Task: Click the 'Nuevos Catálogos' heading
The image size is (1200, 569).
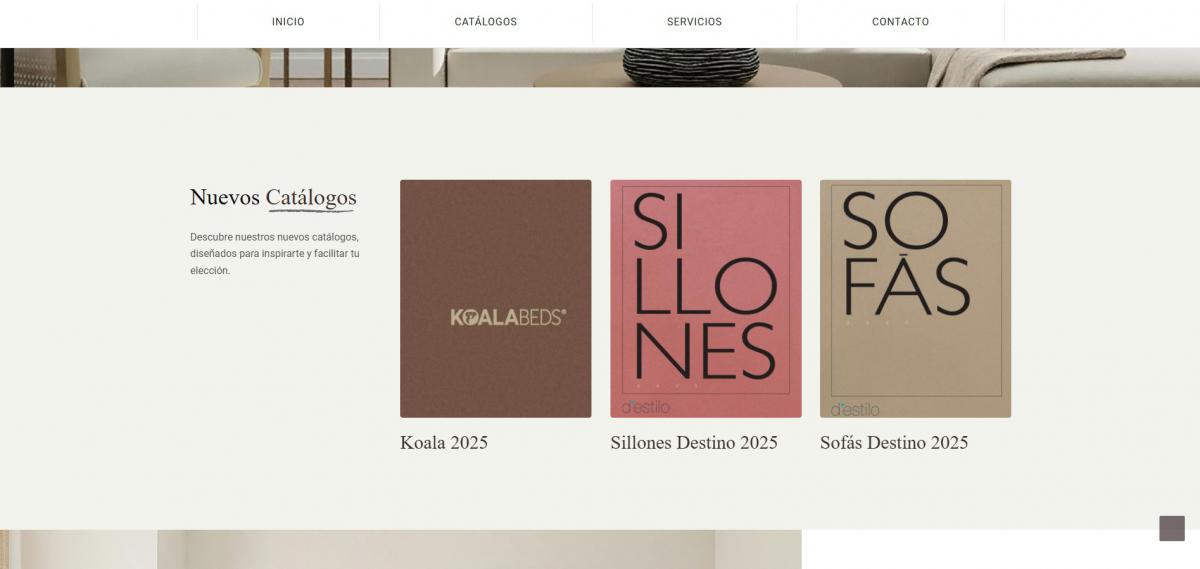Action: pyautogui.click(x=273, y=198)
